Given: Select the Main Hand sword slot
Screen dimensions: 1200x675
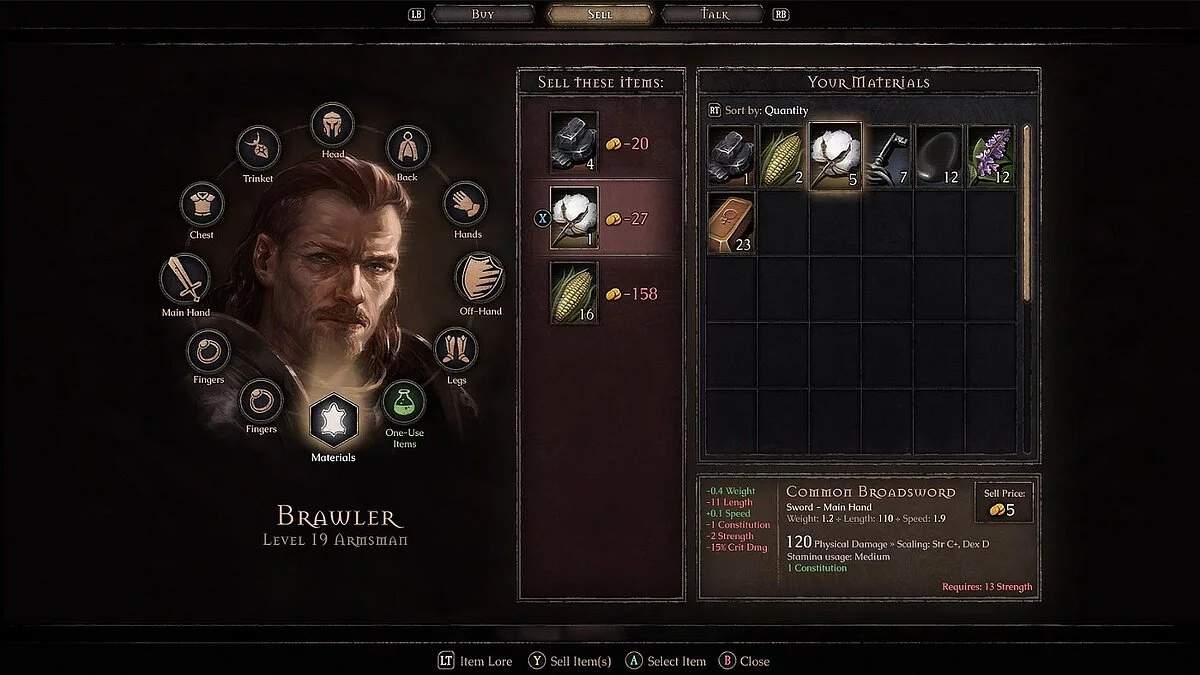Looking at the screenshot, I should point(186,278).
